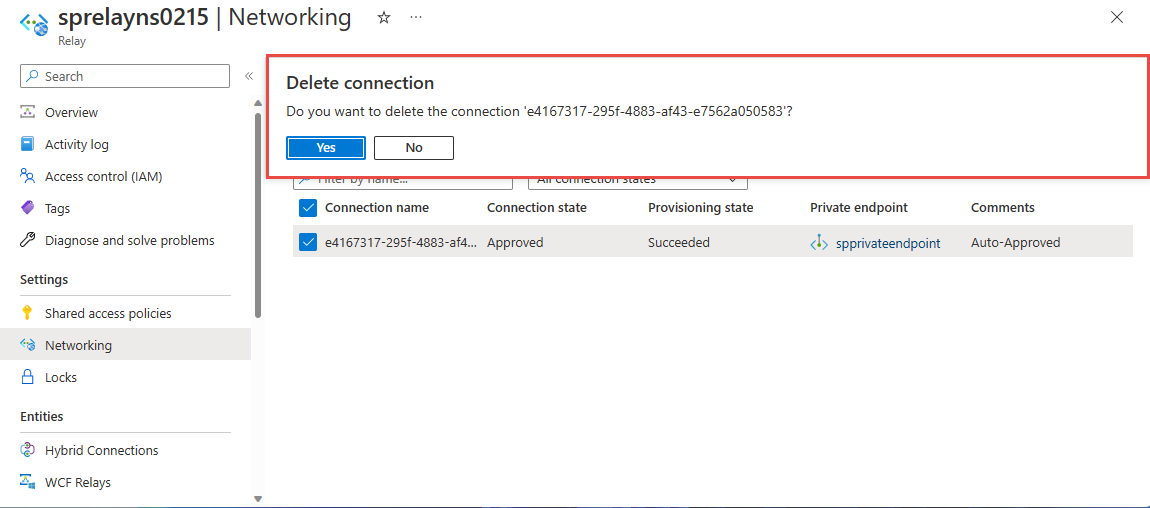This screenshot has width=1150, height=508.
Task: Click the Activity log icon
Action: [28, 144]
